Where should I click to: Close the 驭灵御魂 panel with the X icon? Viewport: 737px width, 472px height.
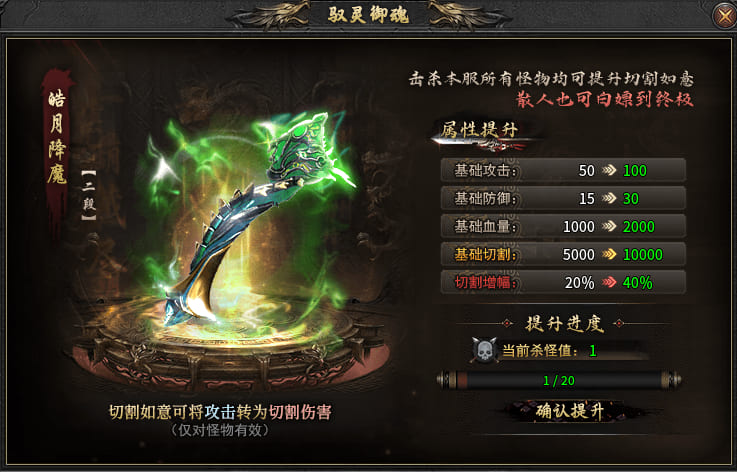[x=724, y=16]
